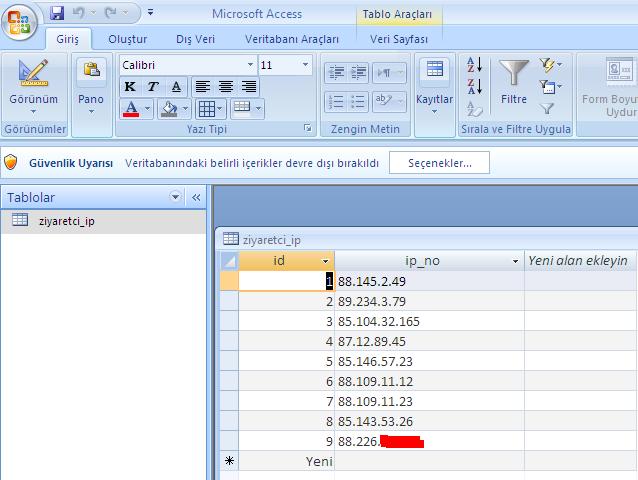This screenshot has width=638, height=480.
Task: Click the select-all datasheet corner box
Action: coord(229,261)
